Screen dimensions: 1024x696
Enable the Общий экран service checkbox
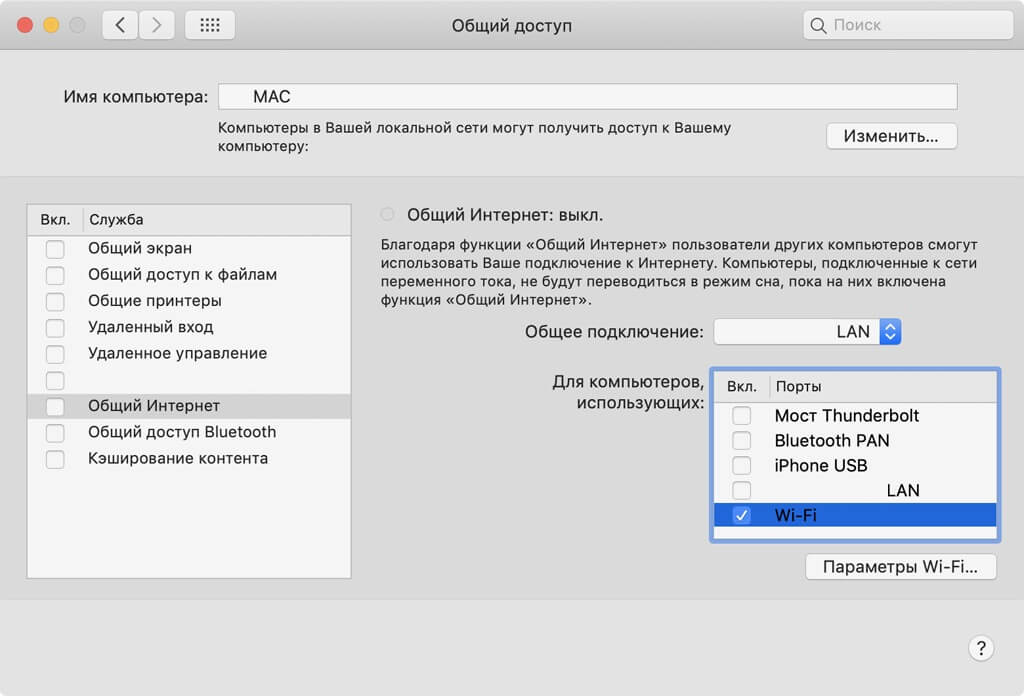[55, 248]
